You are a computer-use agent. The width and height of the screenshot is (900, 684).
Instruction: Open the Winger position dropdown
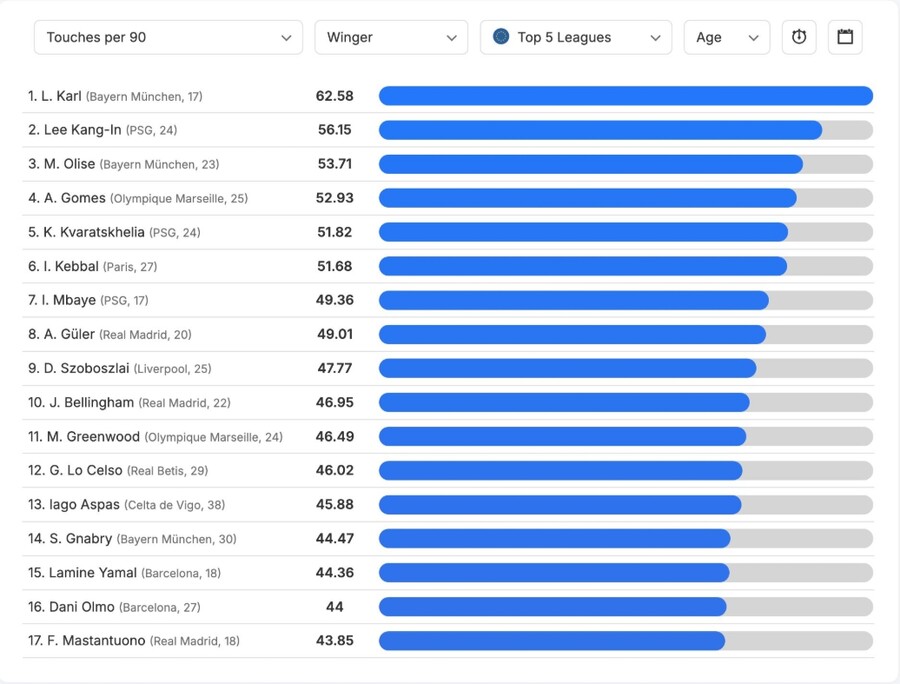[391, 37]
